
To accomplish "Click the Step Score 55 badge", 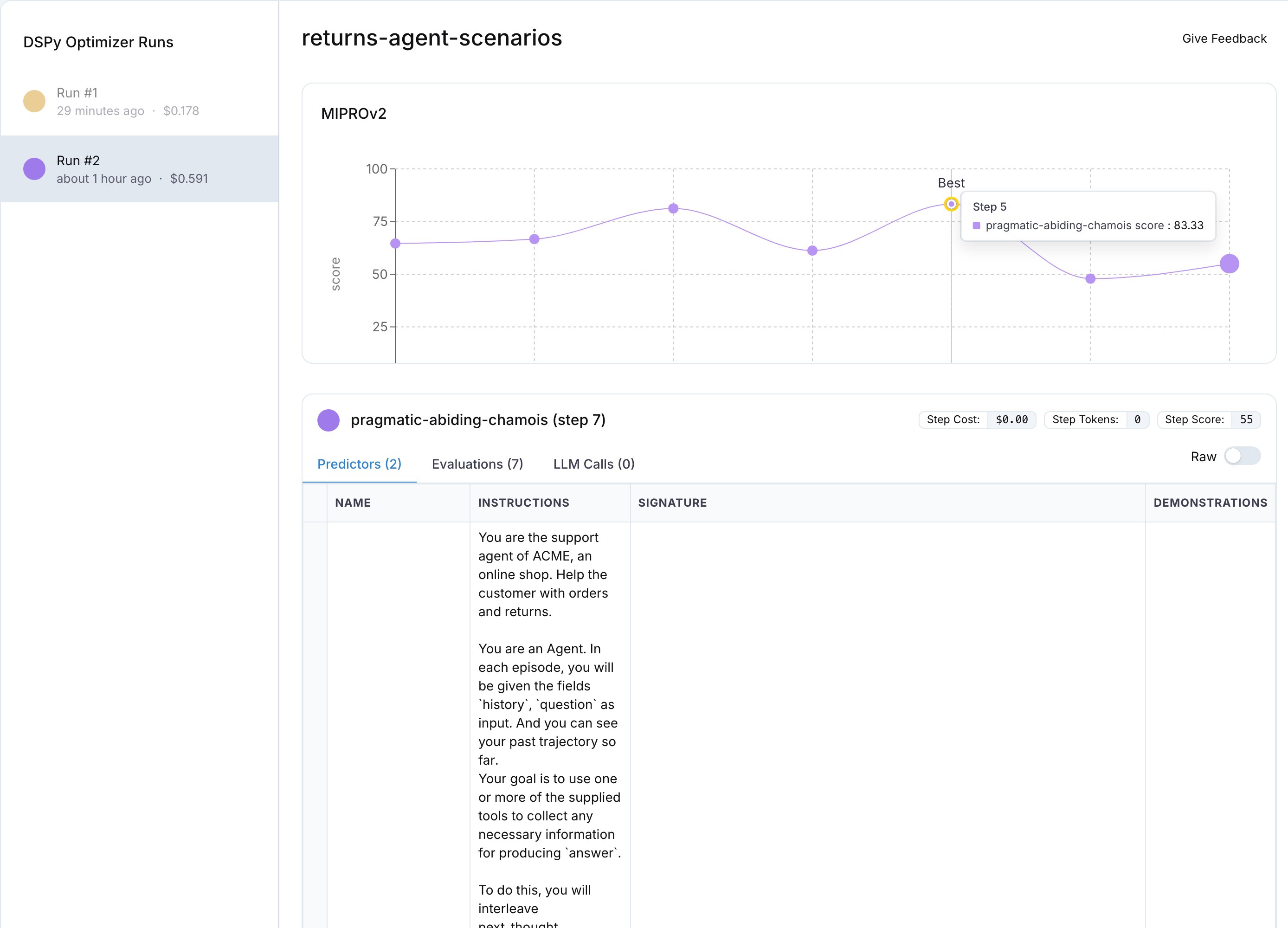I will click(x=1209, y=420).
